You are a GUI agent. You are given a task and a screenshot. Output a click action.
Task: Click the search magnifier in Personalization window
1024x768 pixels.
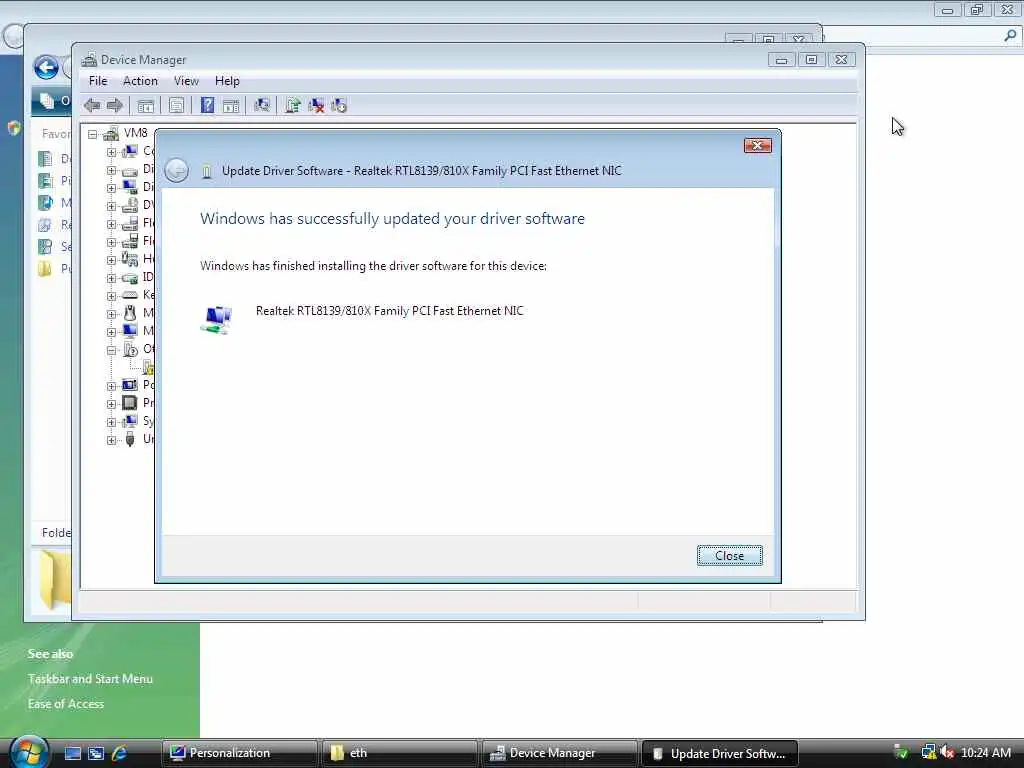(x=1010, y=36)
